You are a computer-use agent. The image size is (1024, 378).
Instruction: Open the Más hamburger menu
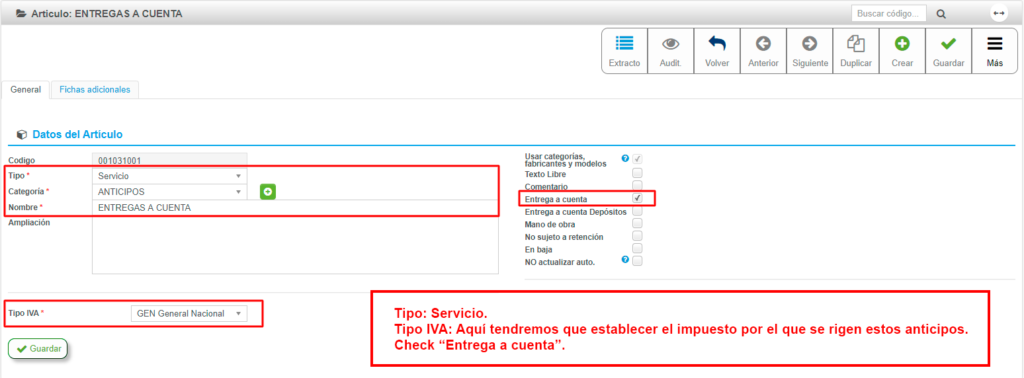(x=995, y=51)
